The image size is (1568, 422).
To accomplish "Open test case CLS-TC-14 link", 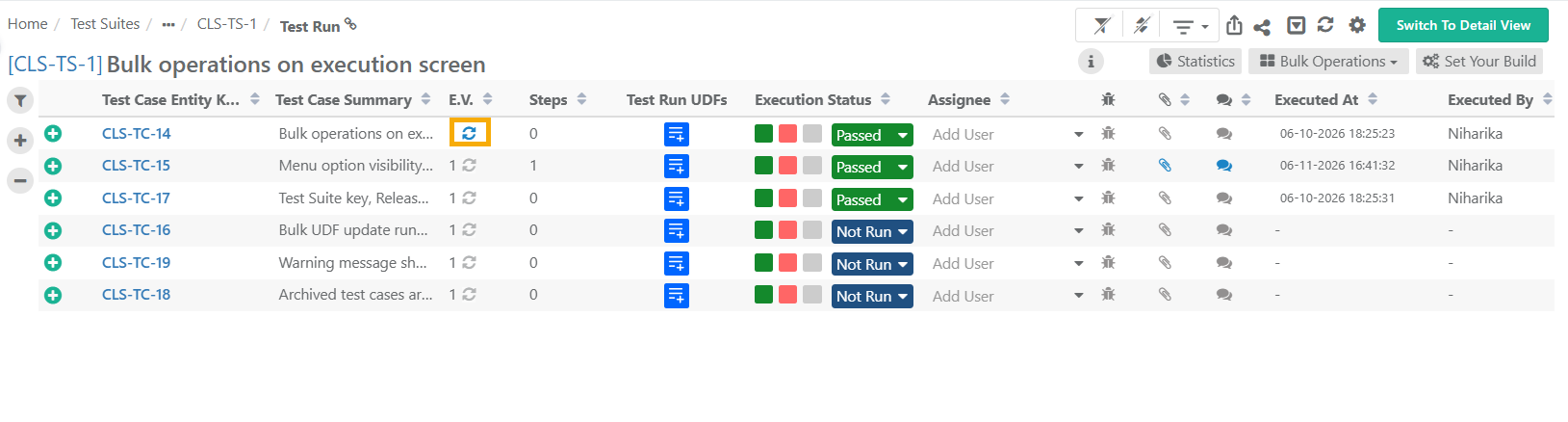I will coord(136,134).
